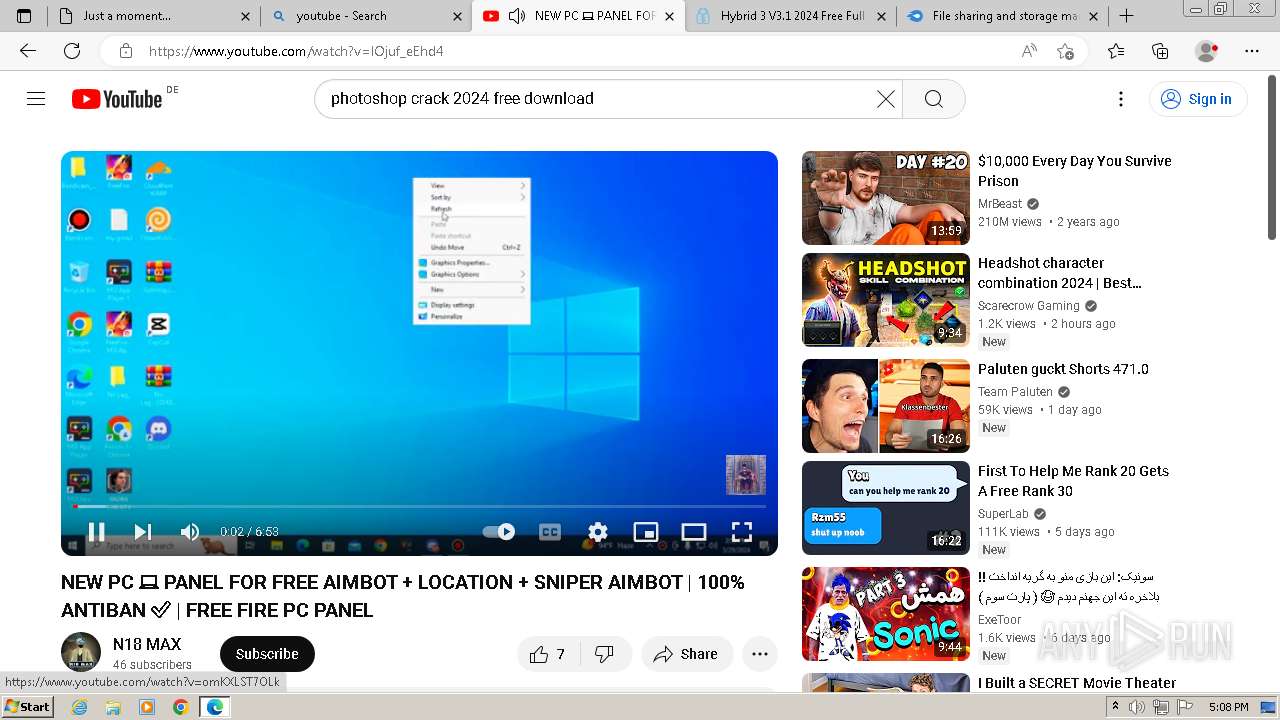Open the browser profile avatar
The height and width of the screenshot is (720, 1280).
tap(1207, 51)
